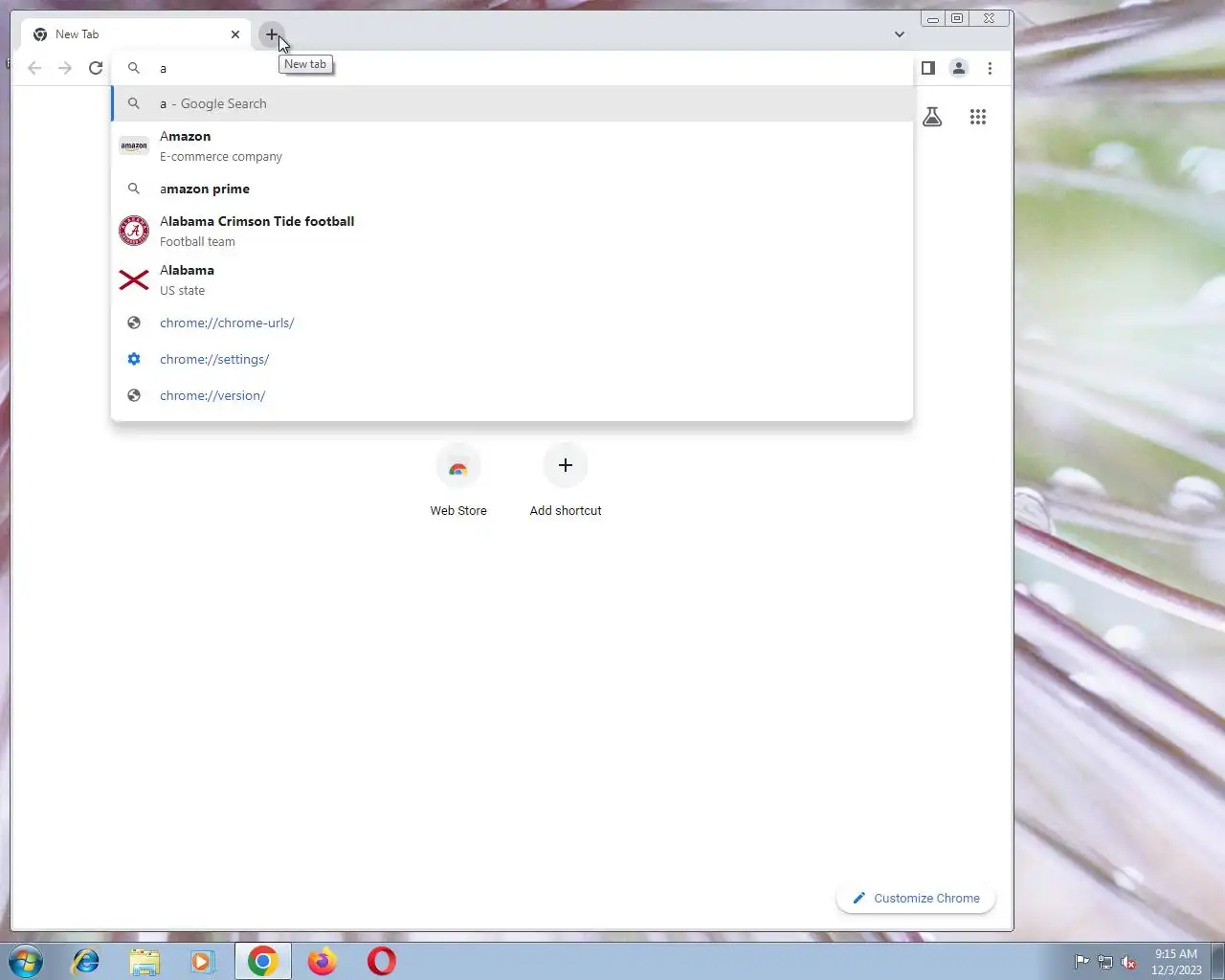This screenshot has width=1225, height=980.
Task: Open Windows Media Player from the taskbar
Action: tap(203, 961)
